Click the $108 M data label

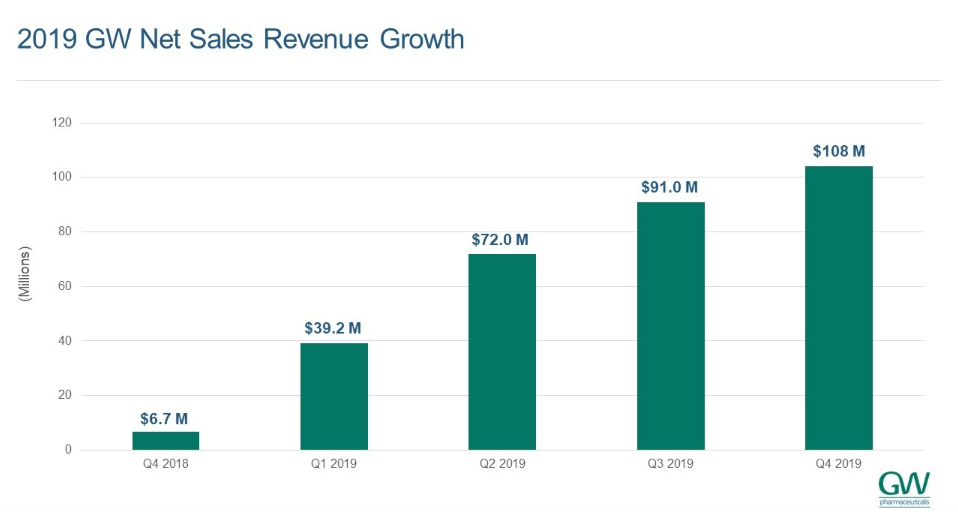pyautogui.click(x=838, y=151)
